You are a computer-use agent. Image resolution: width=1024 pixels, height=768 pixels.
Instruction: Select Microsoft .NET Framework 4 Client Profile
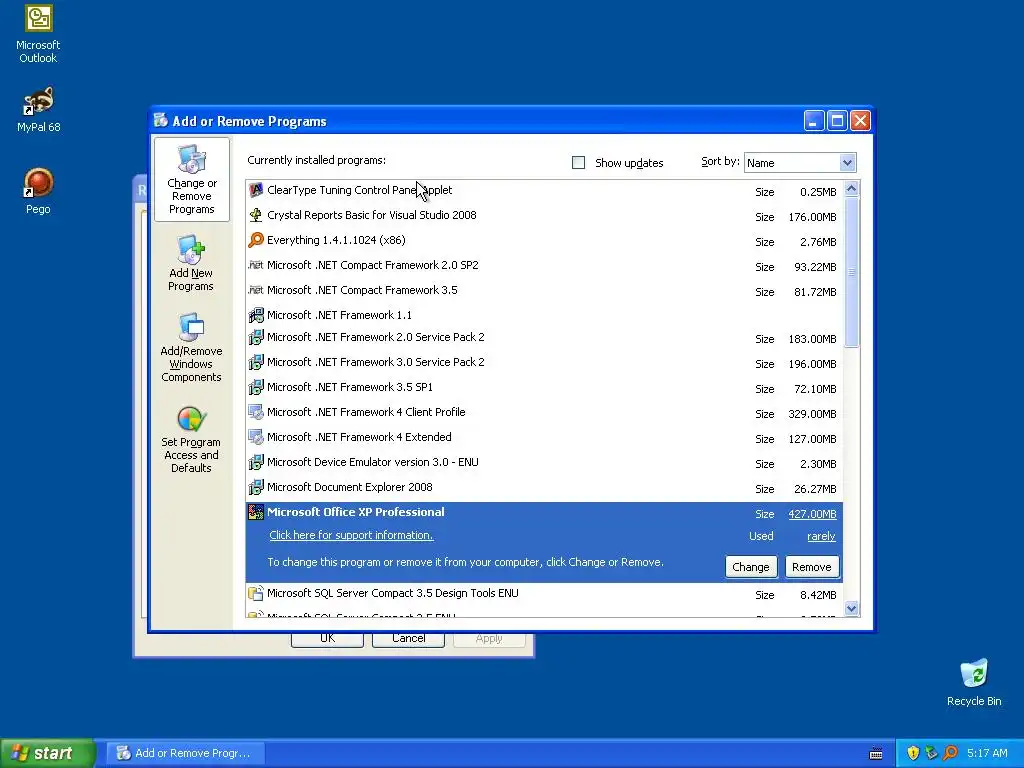(544, 412)
